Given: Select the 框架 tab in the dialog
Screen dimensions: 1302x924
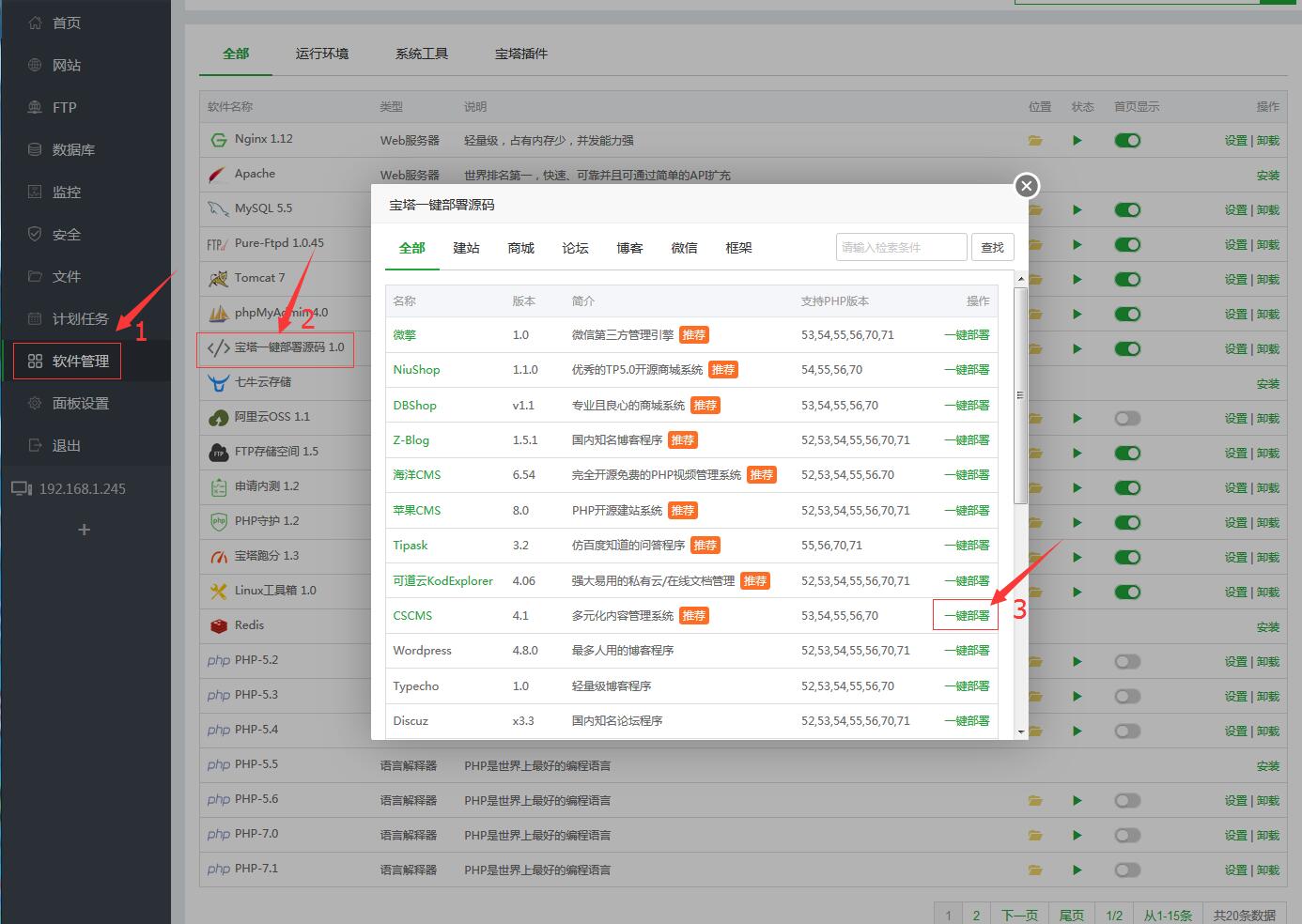Looking at the screenshot, I should pos(738,248).
